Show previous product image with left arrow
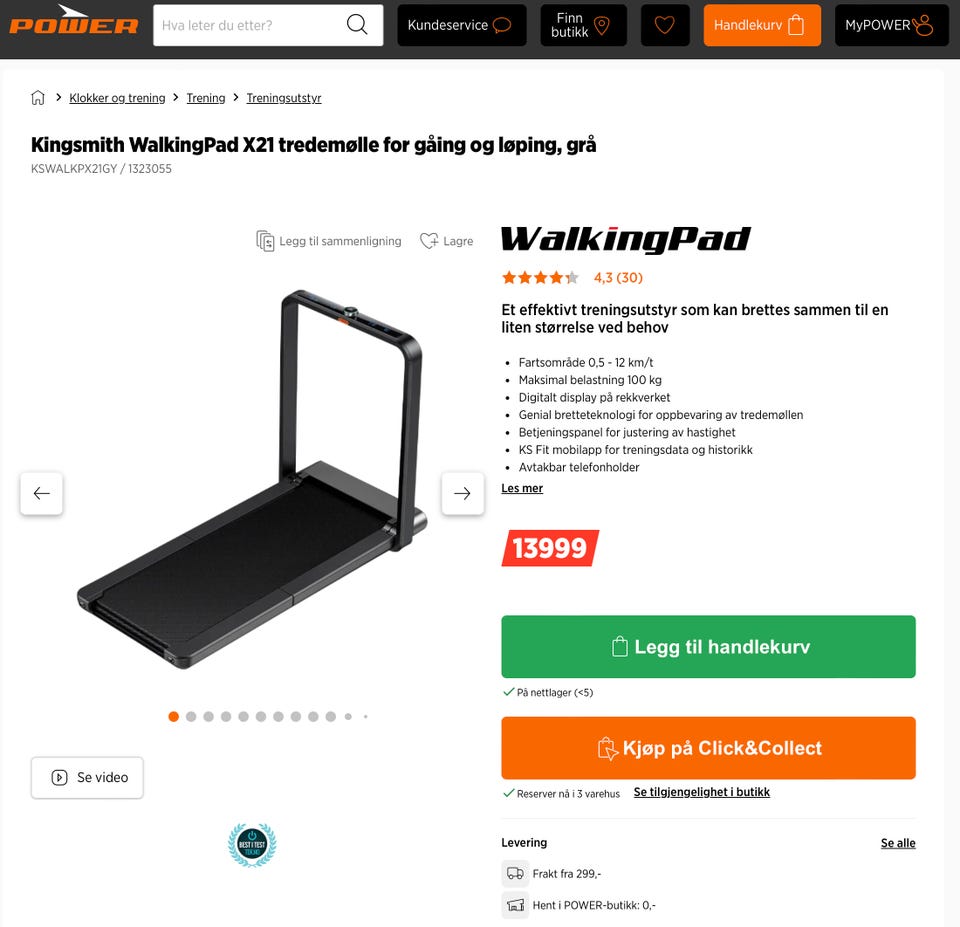960x927 pixels. coord(42,494)
